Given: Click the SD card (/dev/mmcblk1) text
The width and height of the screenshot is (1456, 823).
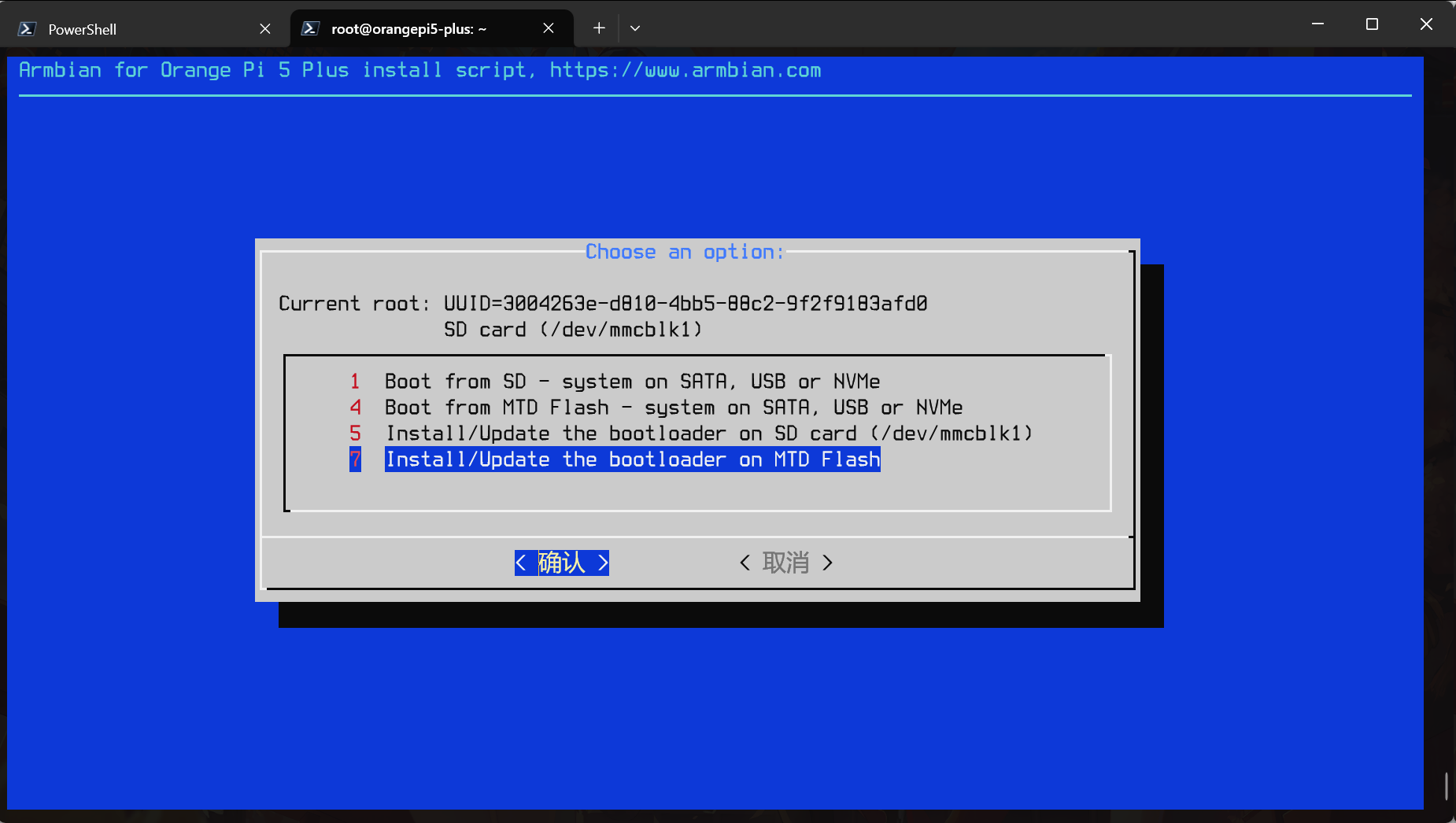Looking at the screenshot, I should (573, 330).
